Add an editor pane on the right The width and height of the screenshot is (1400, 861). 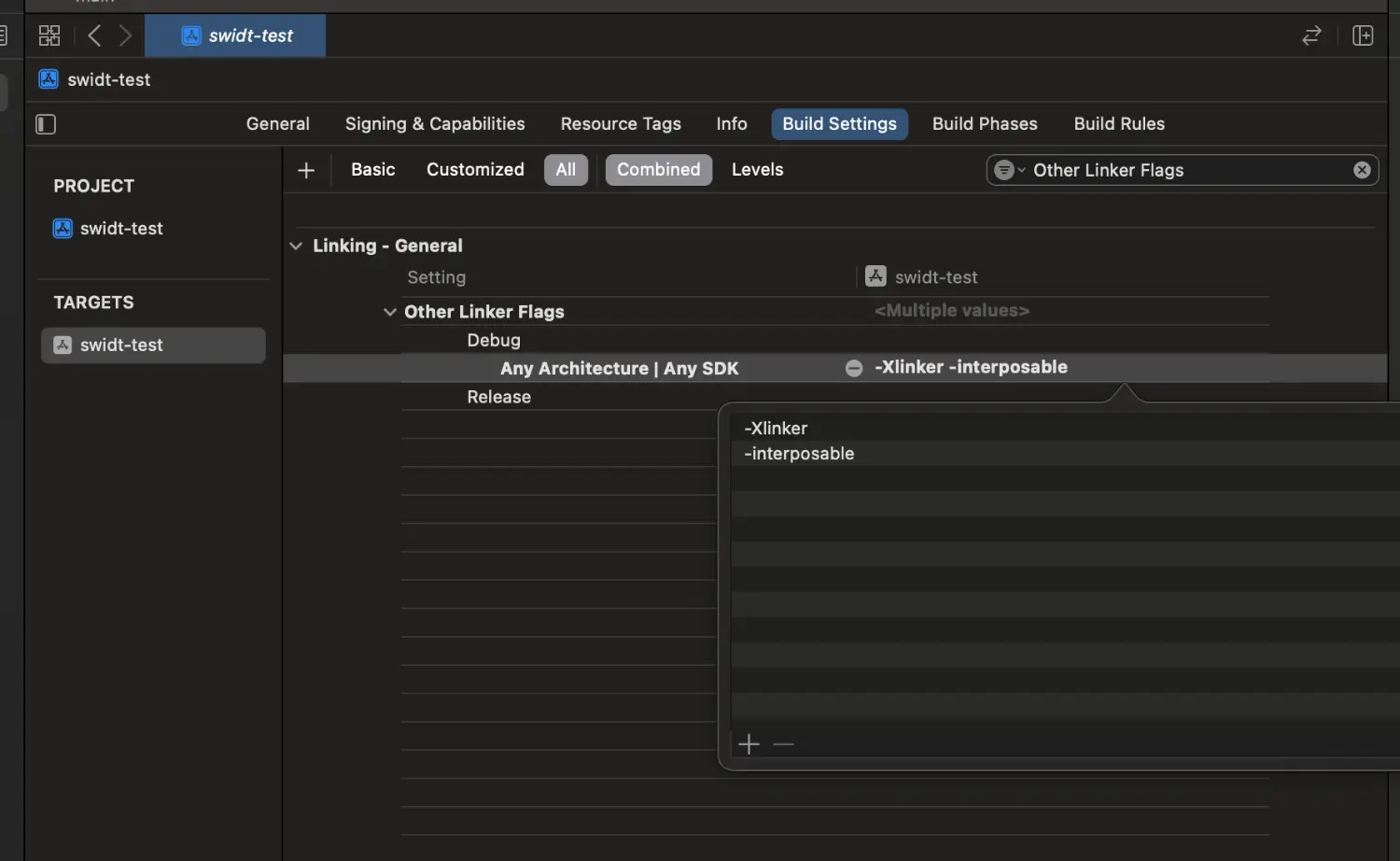(1363, 35)
